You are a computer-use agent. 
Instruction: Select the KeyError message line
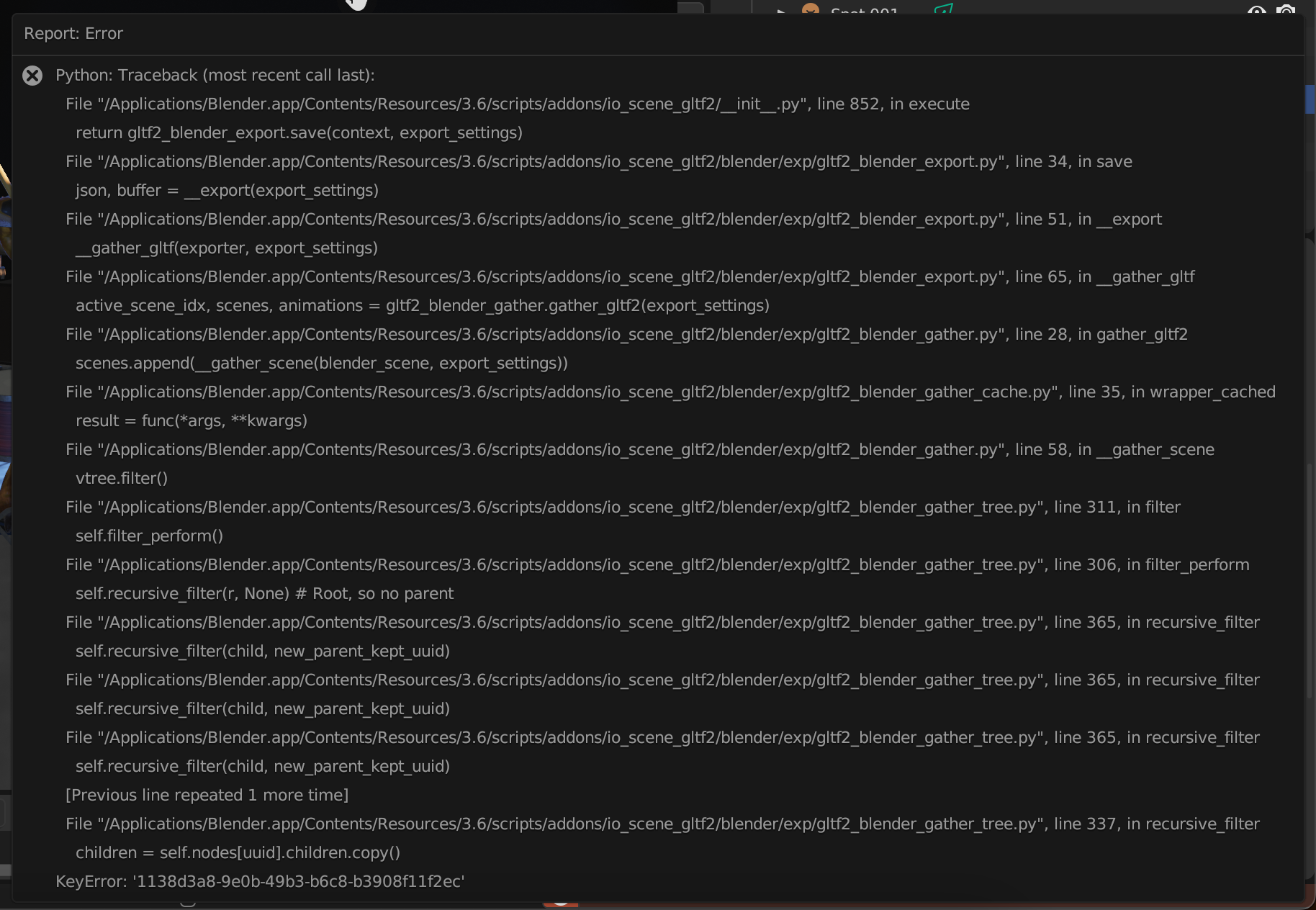[259, 880]
